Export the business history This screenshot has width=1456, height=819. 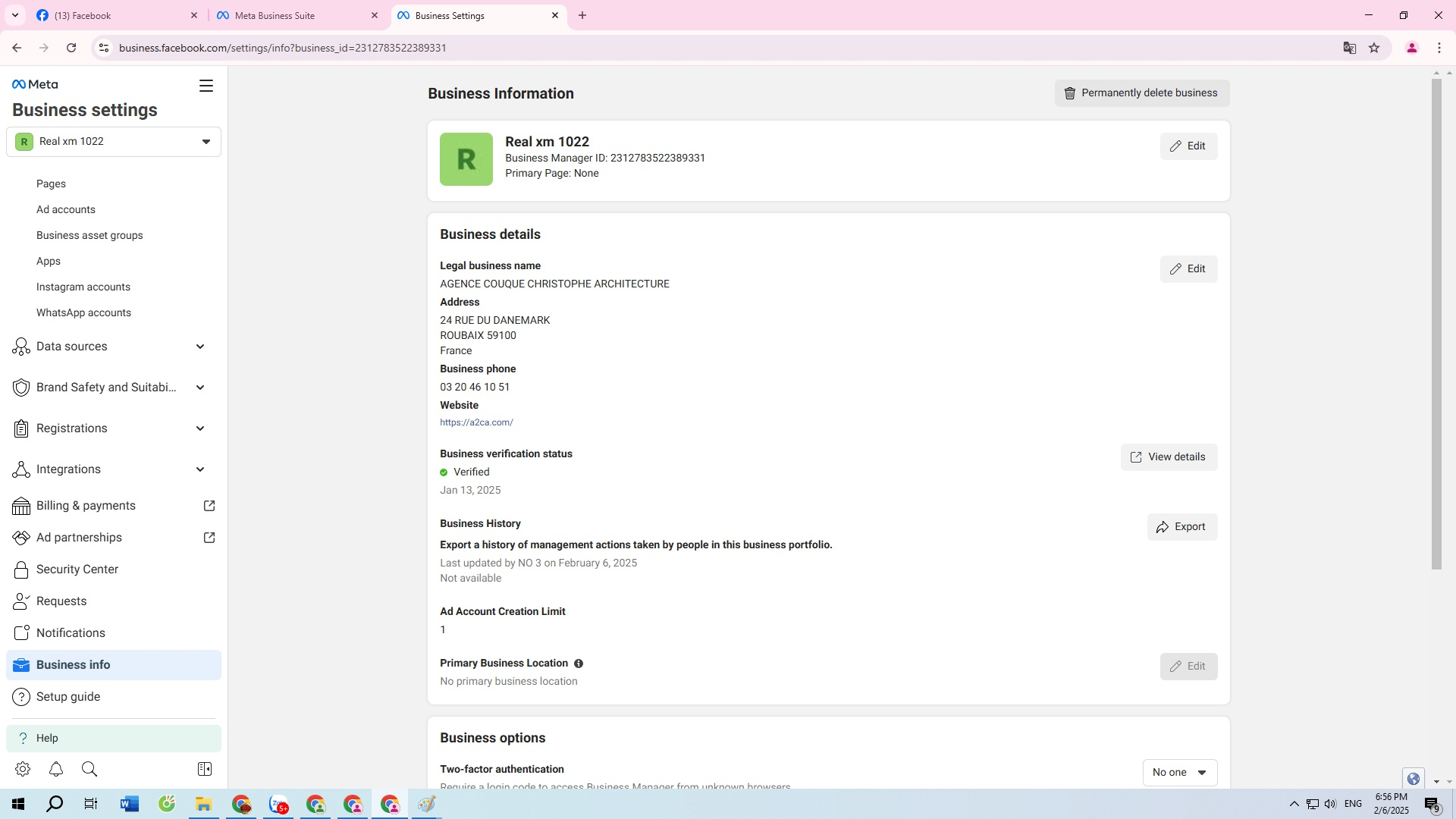(x=1181, y=527)
